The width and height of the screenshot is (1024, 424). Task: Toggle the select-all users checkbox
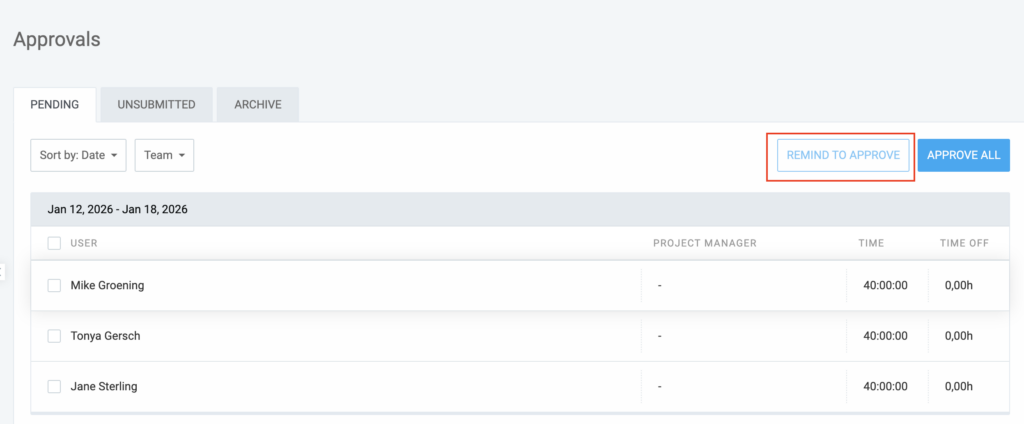(54, 243)
